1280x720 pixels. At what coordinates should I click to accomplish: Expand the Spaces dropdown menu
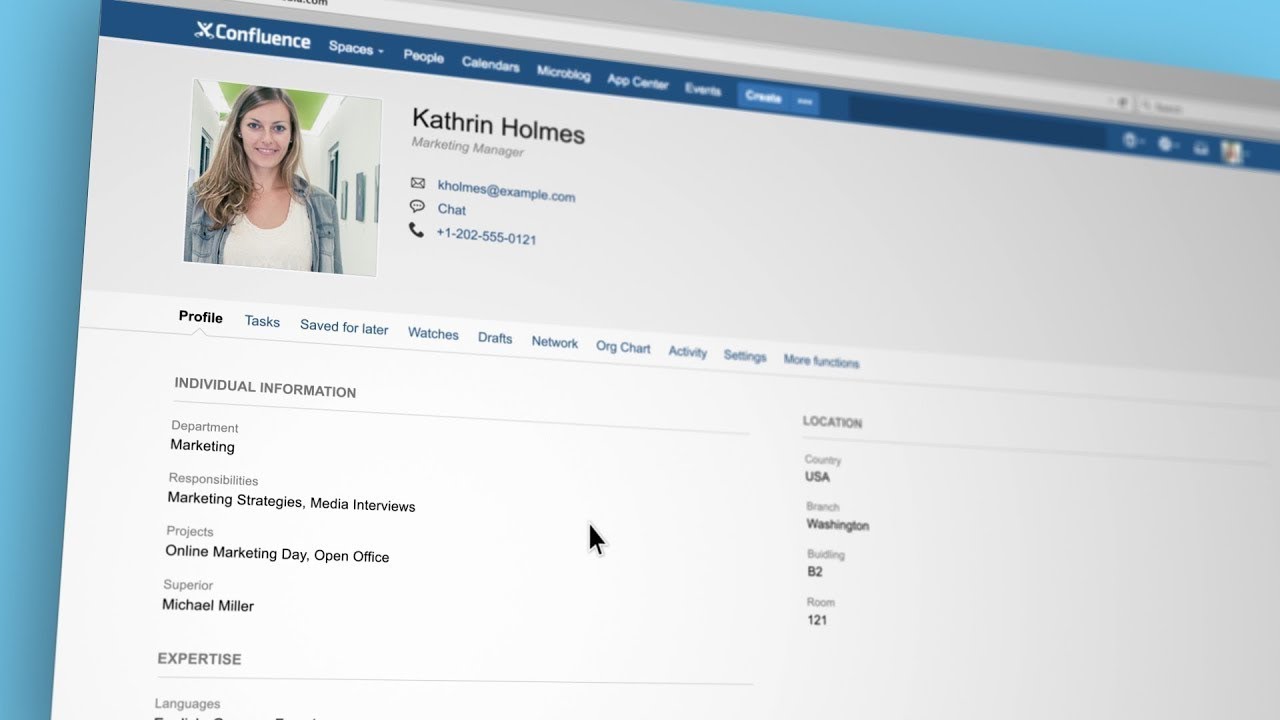(356, 48)
